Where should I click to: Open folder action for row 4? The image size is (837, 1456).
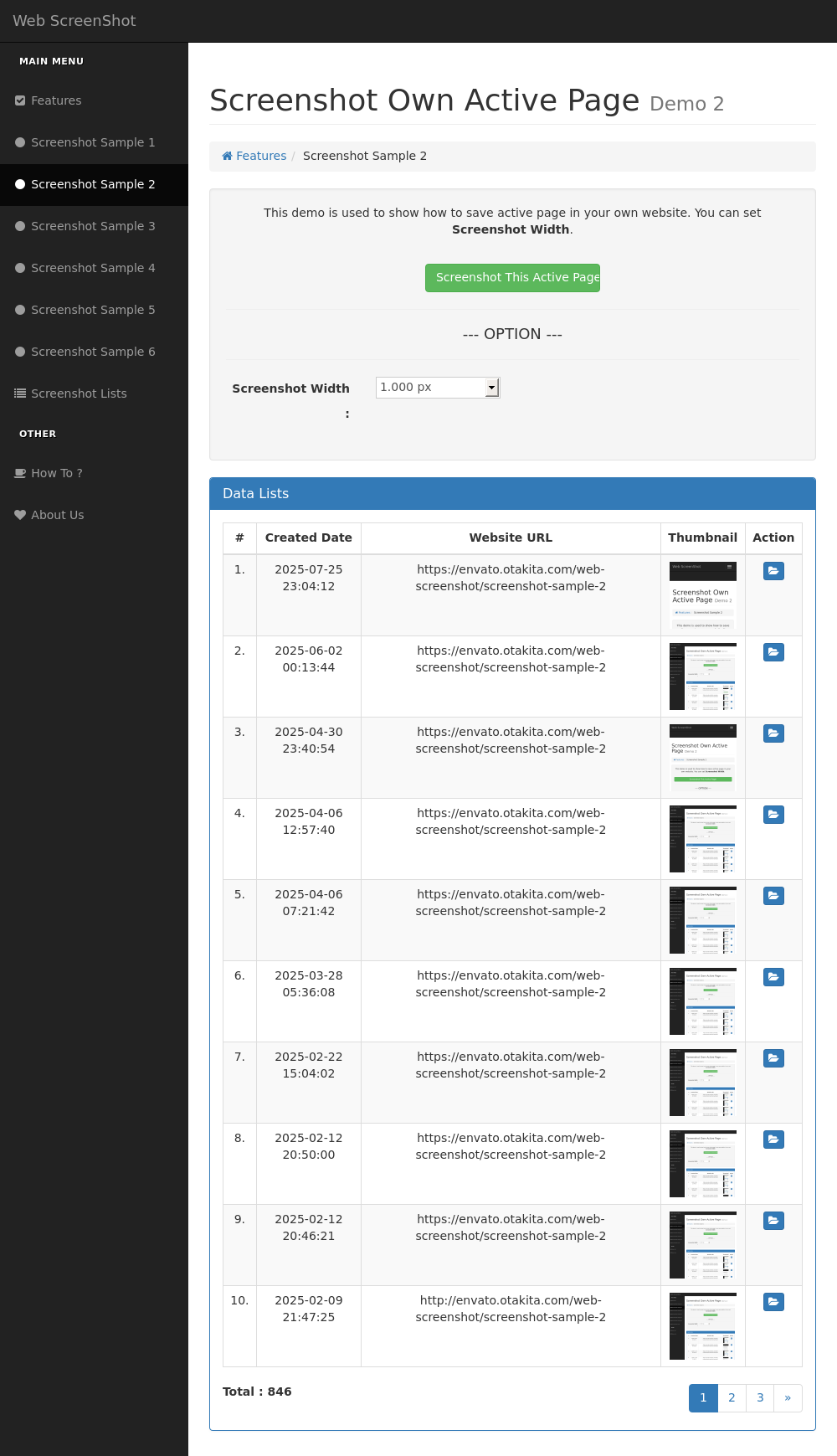point(773,815)
